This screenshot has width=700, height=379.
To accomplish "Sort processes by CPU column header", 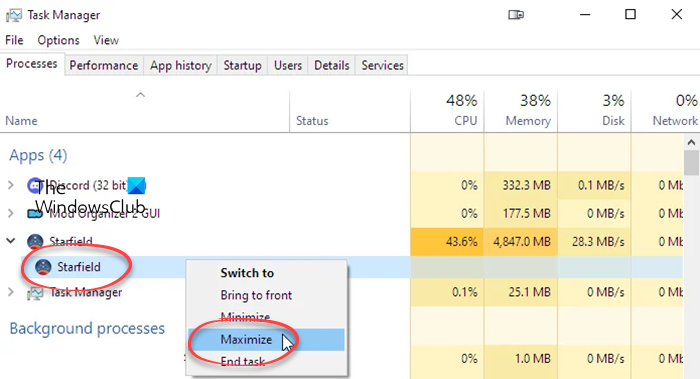I will (x=447, y=111).
